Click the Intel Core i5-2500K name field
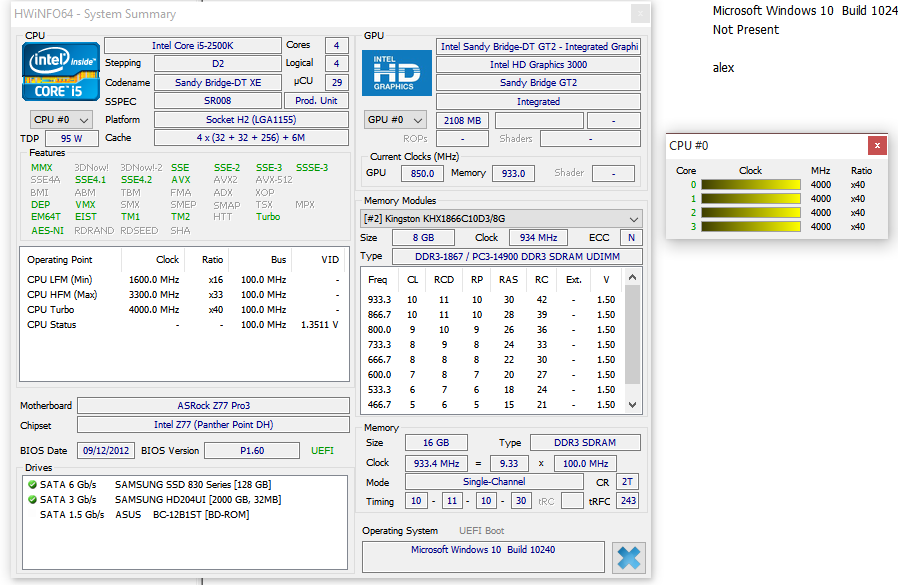The width and height of the screenshot is (898, 585). tap(192, 45)
